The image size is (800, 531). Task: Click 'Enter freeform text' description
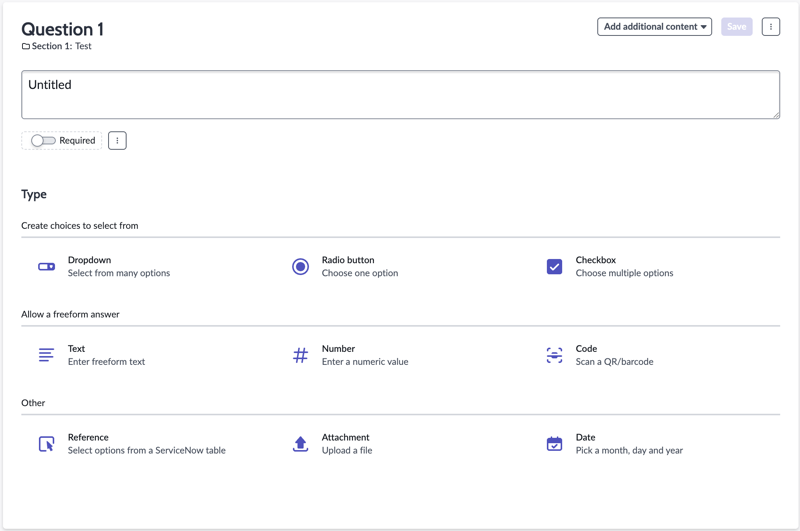[x=107, y=362]
